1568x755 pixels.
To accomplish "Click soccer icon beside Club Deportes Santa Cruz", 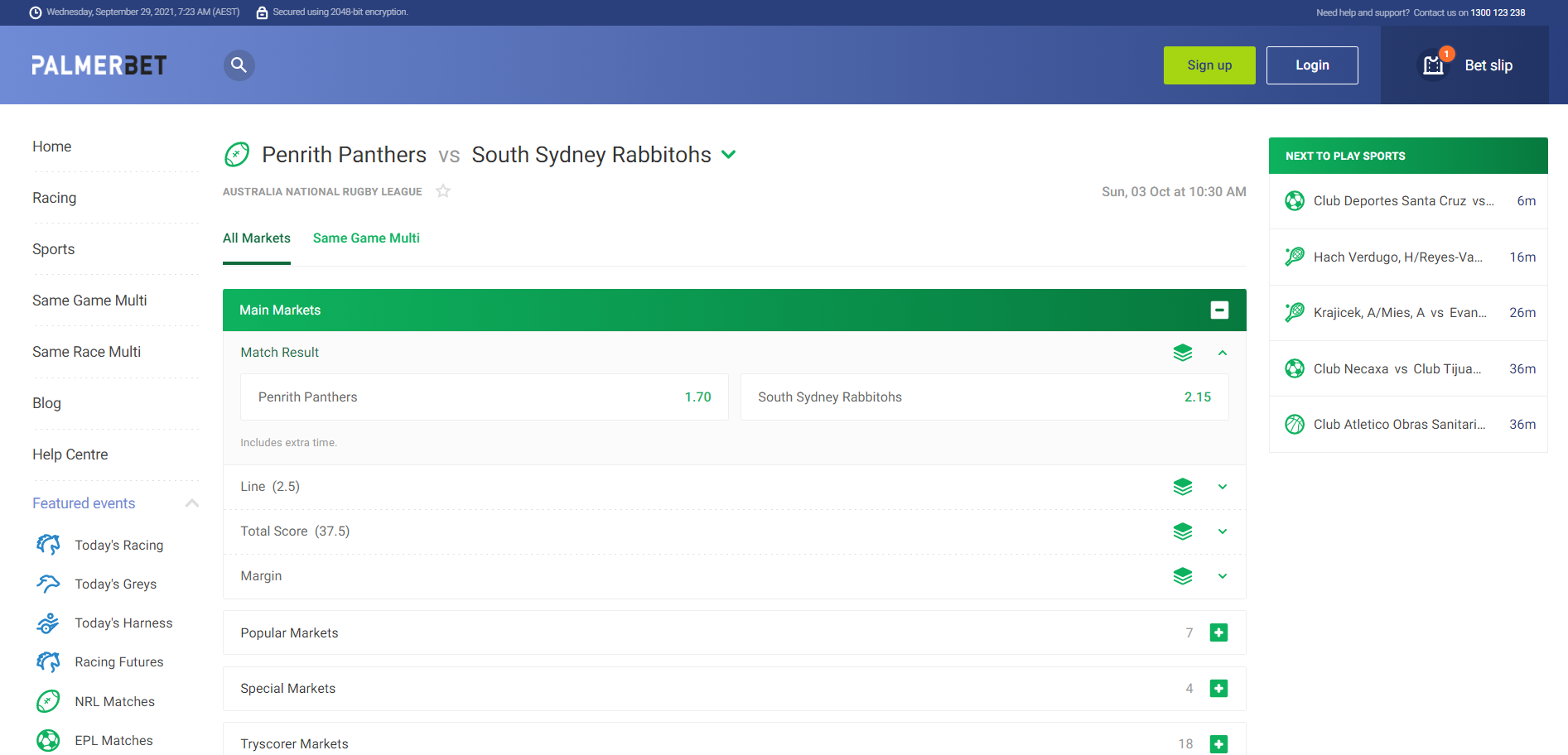I will pos(1295,200).
